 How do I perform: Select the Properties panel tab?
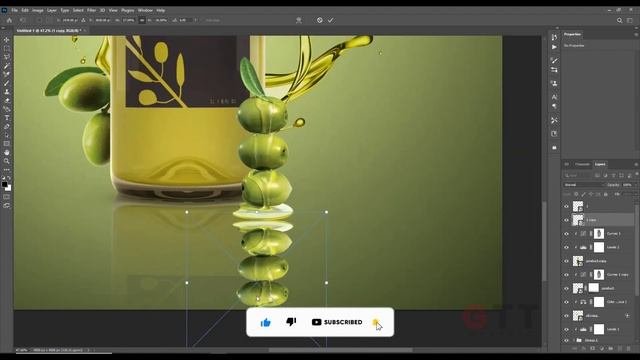[x=573, y=34]
